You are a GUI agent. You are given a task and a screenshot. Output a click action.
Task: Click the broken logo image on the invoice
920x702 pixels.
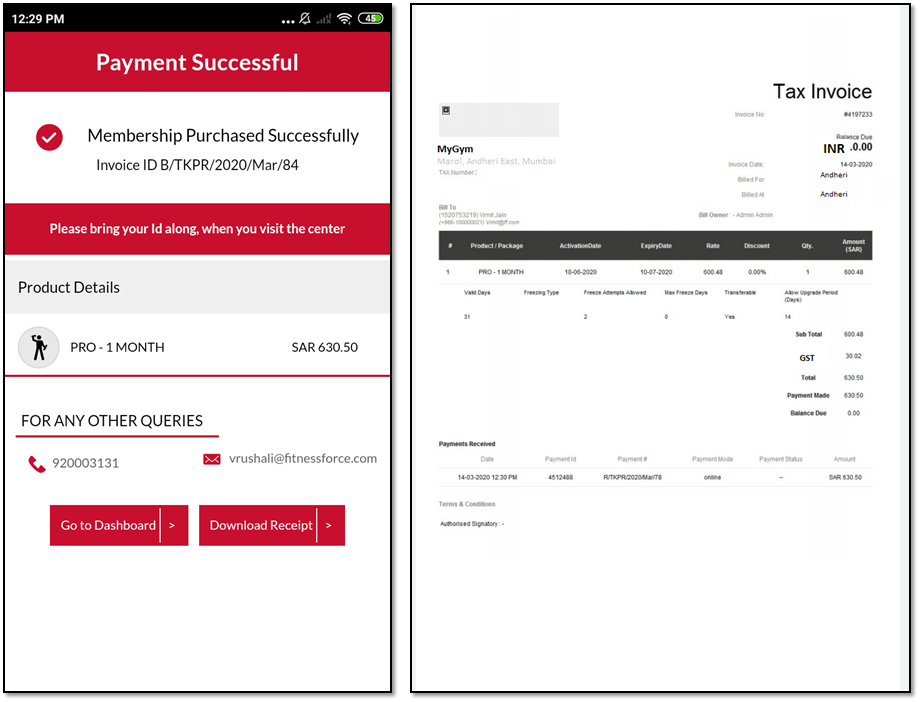pyautogui.click(x=446, y=110)
